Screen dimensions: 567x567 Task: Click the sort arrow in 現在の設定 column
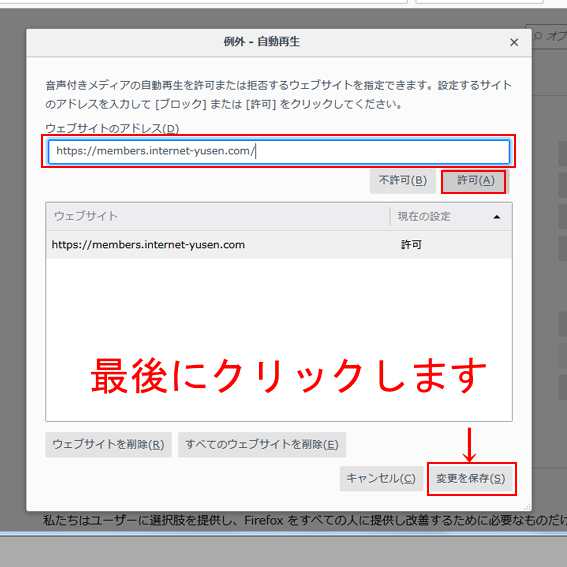coord(497,217)
